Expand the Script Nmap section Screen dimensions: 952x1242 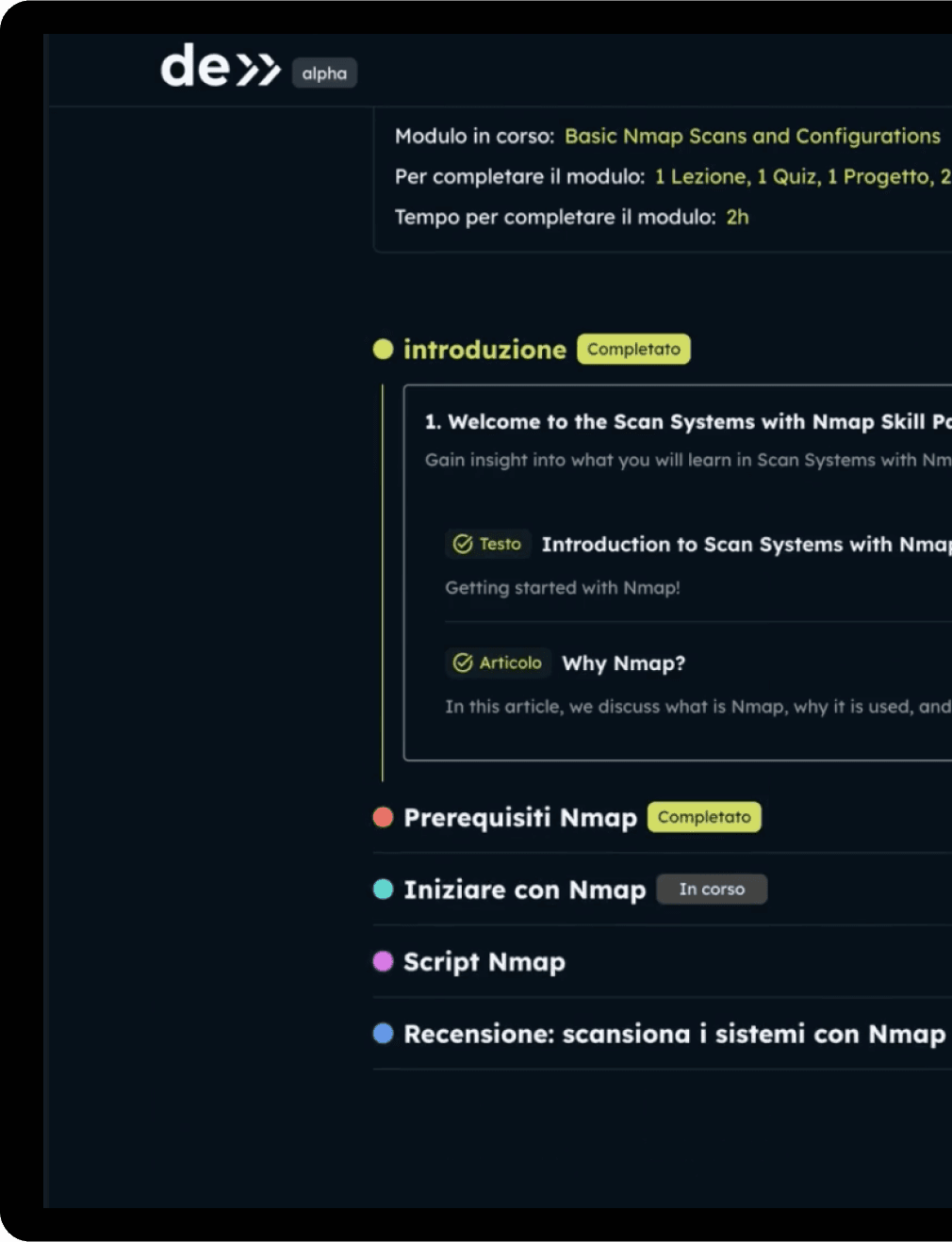tap(484, 961)
